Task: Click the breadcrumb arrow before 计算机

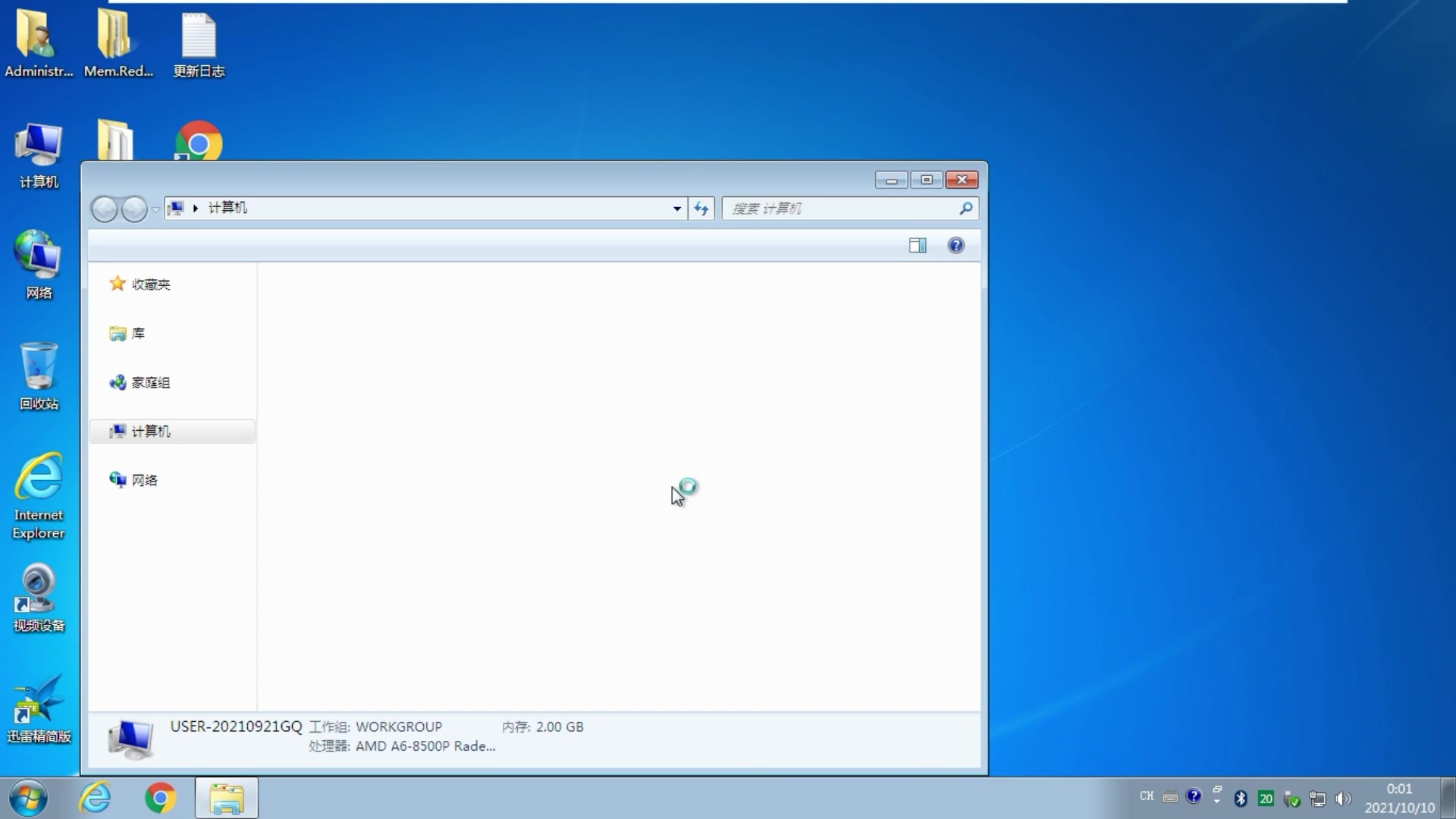Action: [x=196, y=208]
